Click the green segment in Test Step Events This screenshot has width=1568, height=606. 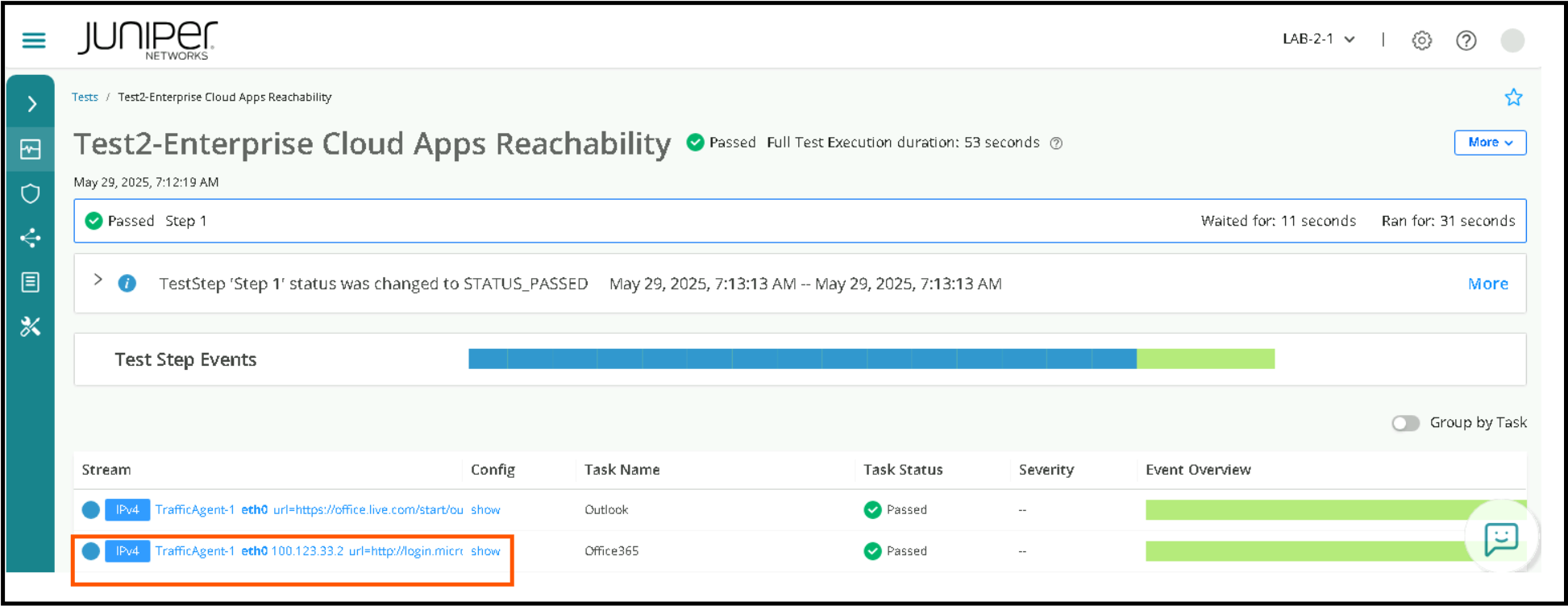[1204, 359]
